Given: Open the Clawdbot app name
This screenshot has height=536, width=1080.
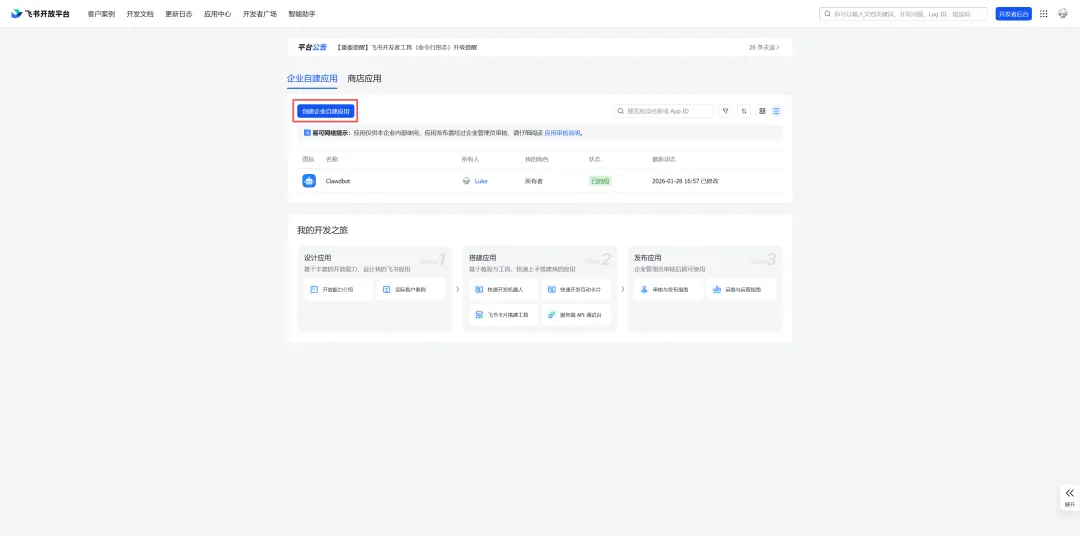Looking at the screenshot, I should (338, 181).
